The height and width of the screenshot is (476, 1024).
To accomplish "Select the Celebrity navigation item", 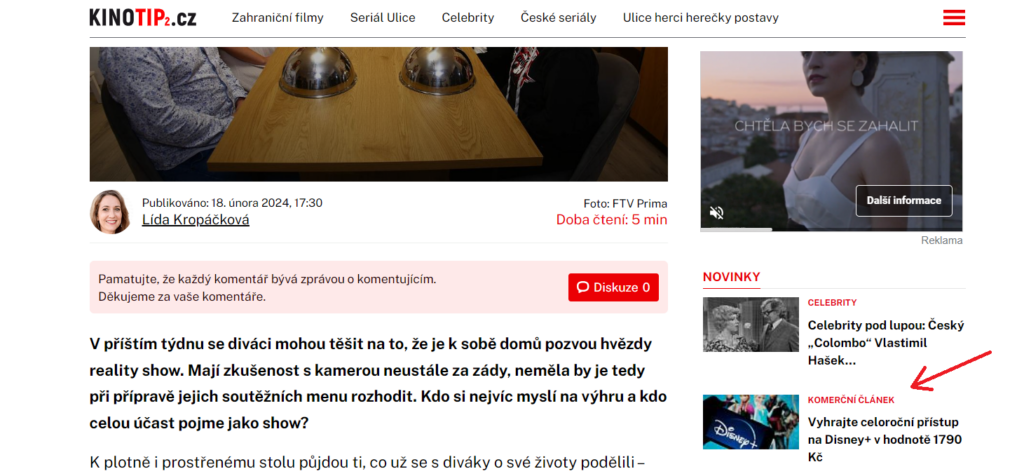I will [x=468, y=18].
